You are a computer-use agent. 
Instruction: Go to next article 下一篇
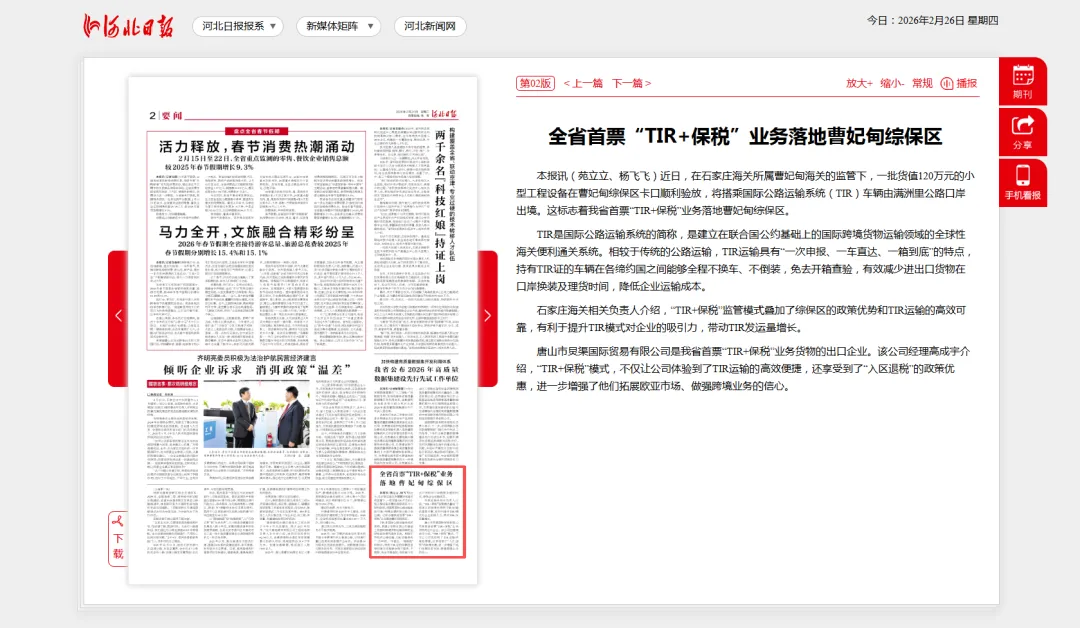point(632,83)
